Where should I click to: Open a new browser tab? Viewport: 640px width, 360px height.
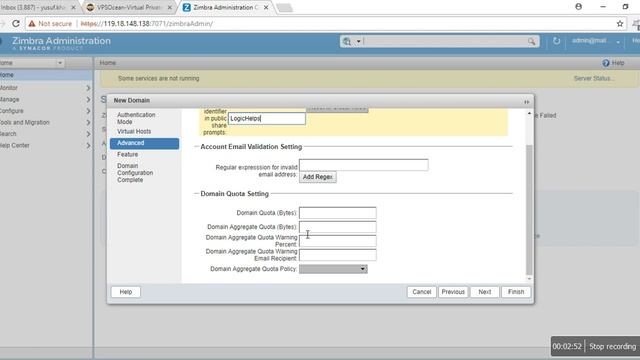coord(284,7)
